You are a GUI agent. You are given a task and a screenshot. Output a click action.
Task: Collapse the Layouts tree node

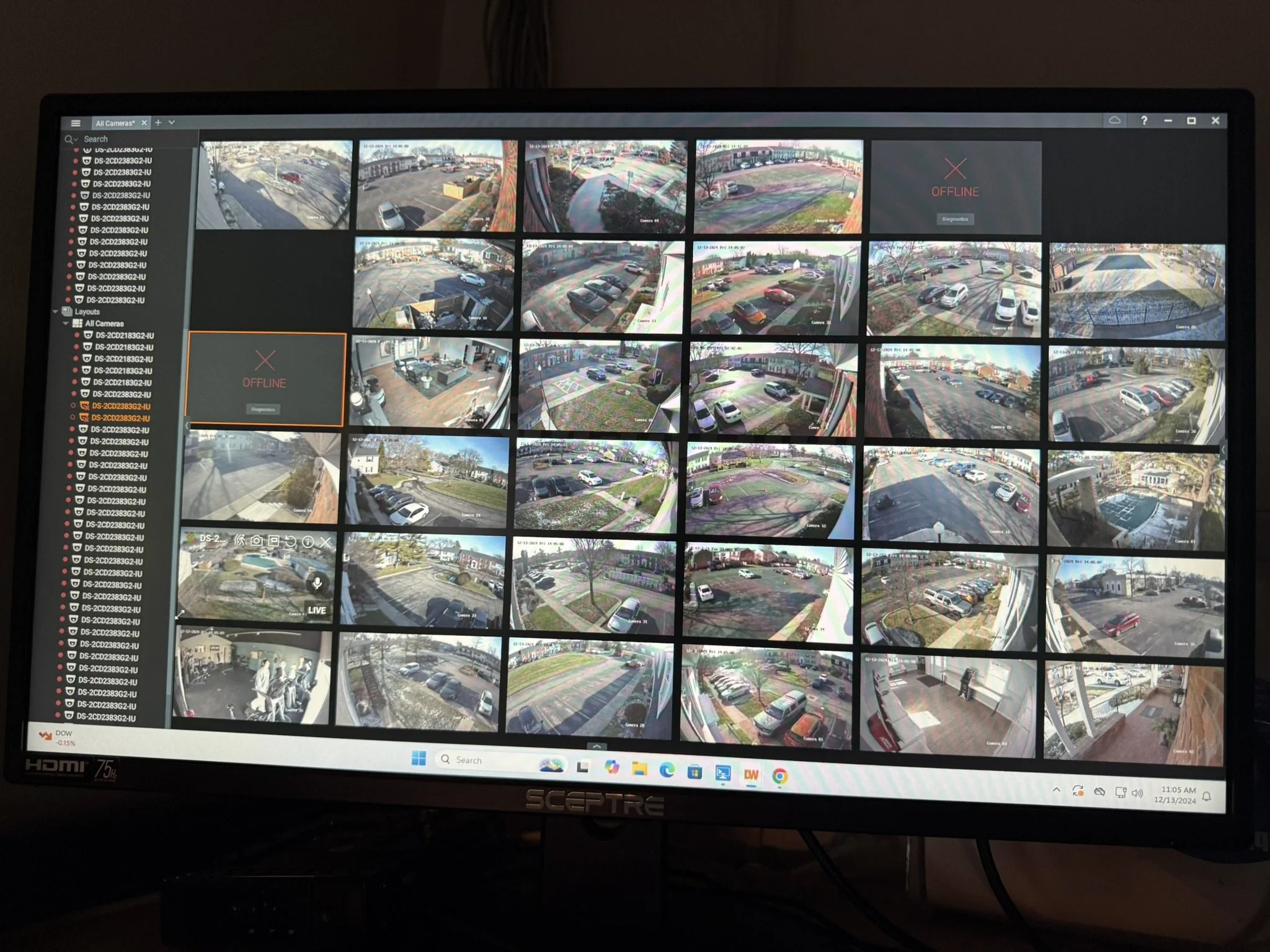point(56,312)
